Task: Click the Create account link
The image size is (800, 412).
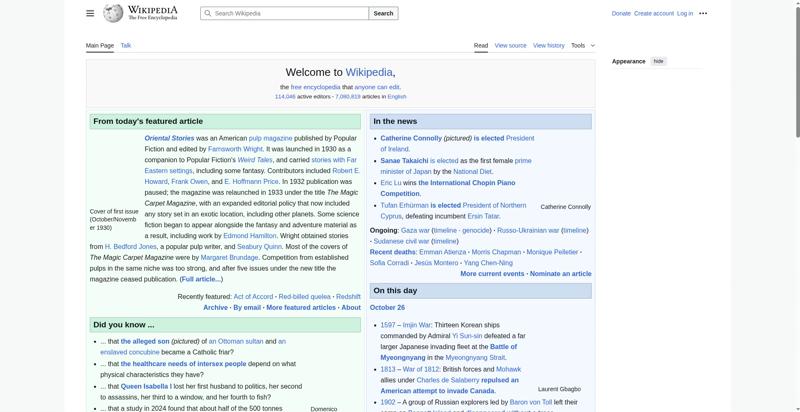Action: point(653,13)
